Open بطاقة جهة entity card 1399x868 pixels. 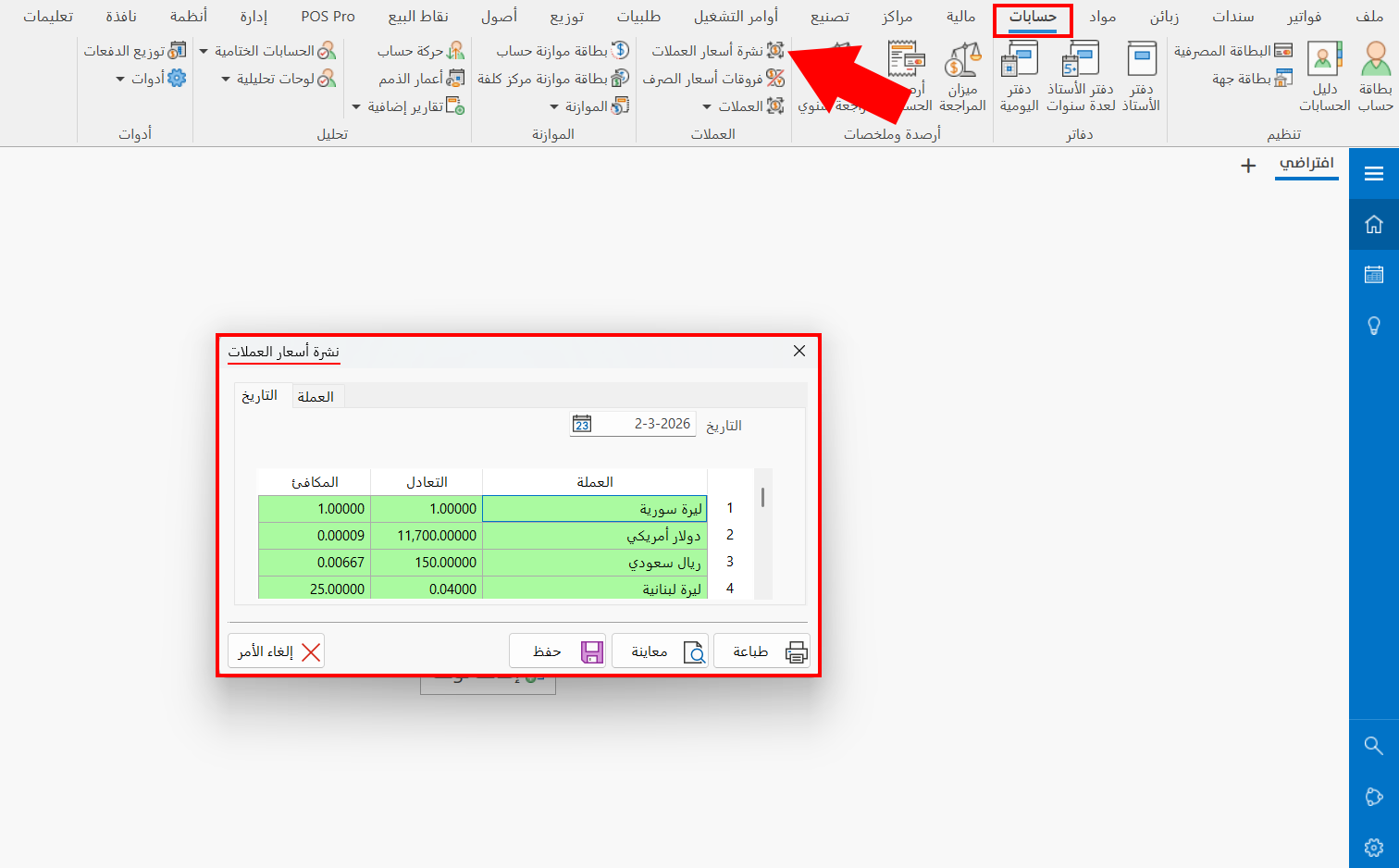click(1252, 79)
